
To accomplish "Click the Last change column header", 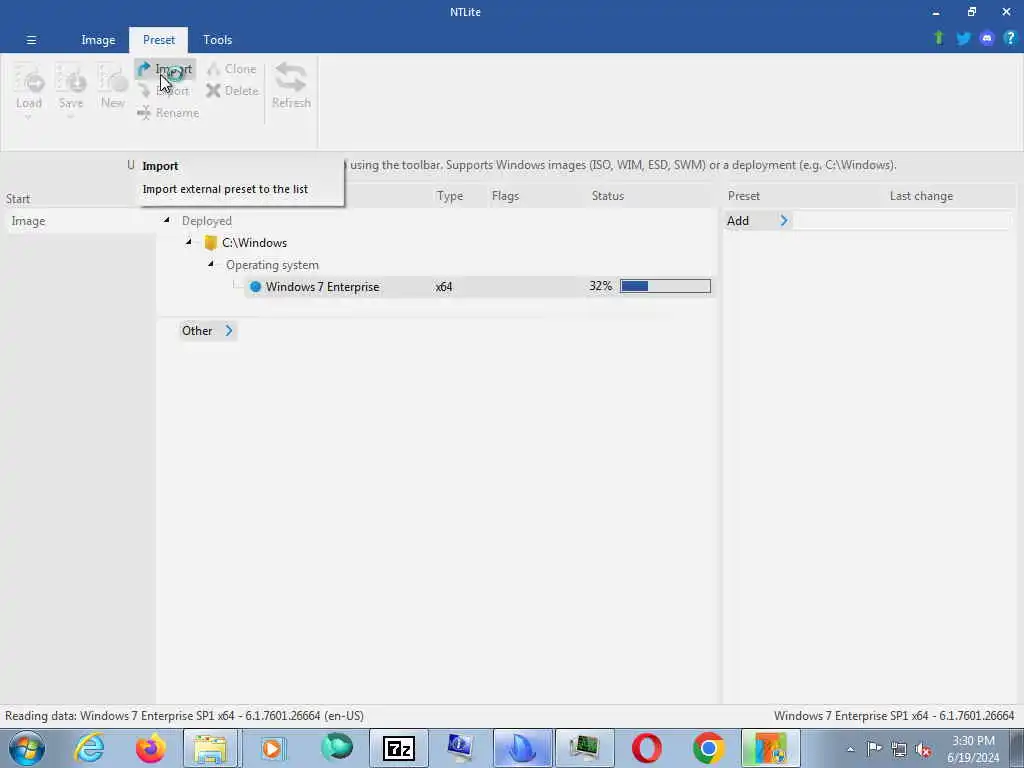I will tap(921, 196).
